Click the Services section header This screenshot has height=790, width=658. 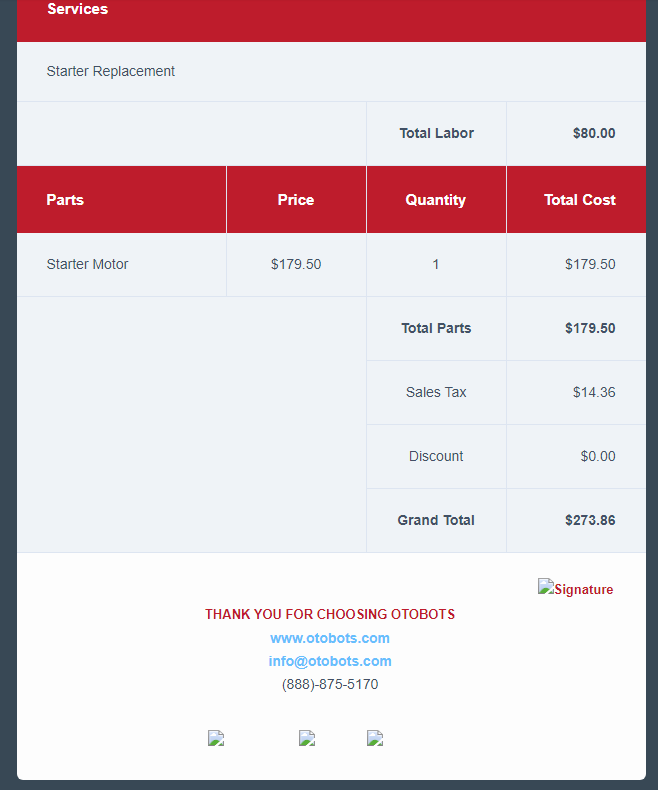tap(78, 10)
